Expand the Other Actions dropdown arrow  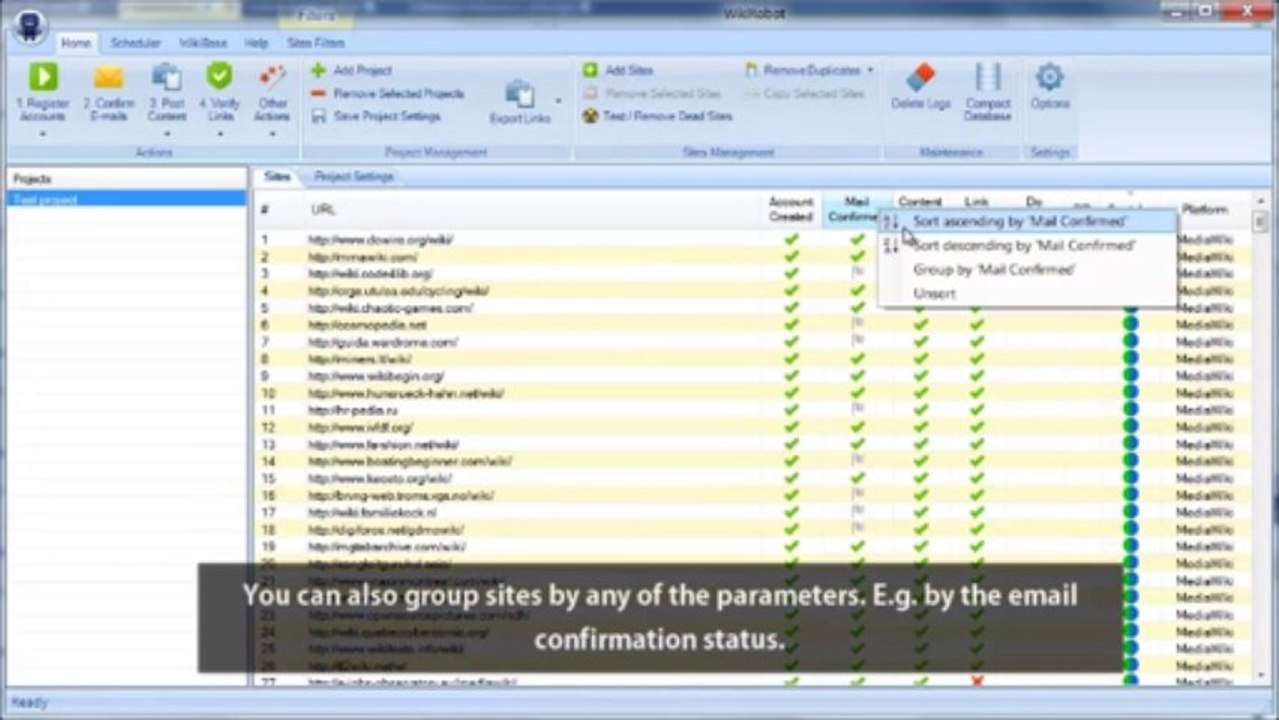click(x=271, y=132)
